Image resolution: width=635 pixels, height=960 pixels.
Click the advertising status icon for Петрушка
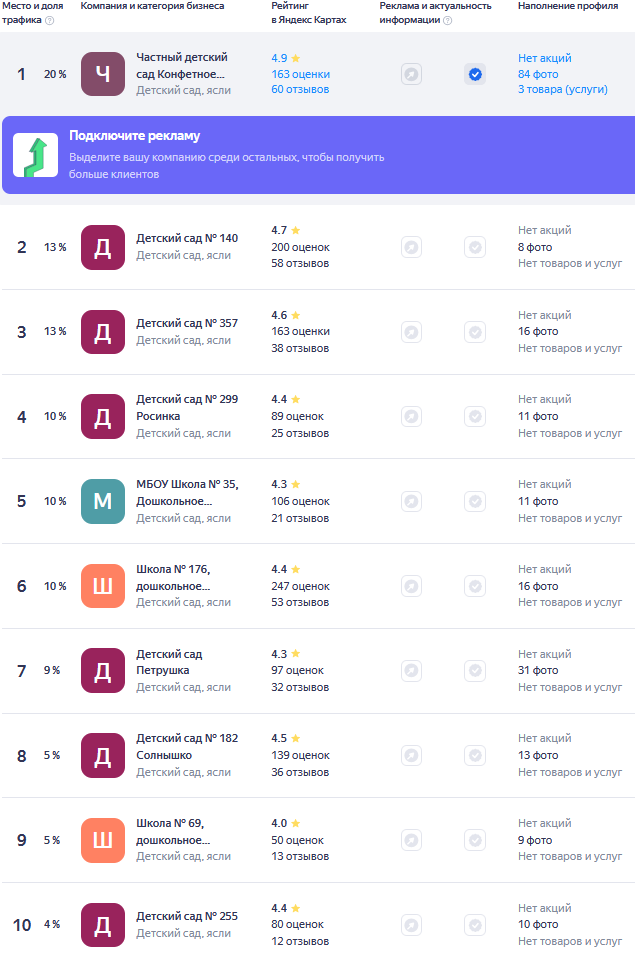click(x=411, y=670)
